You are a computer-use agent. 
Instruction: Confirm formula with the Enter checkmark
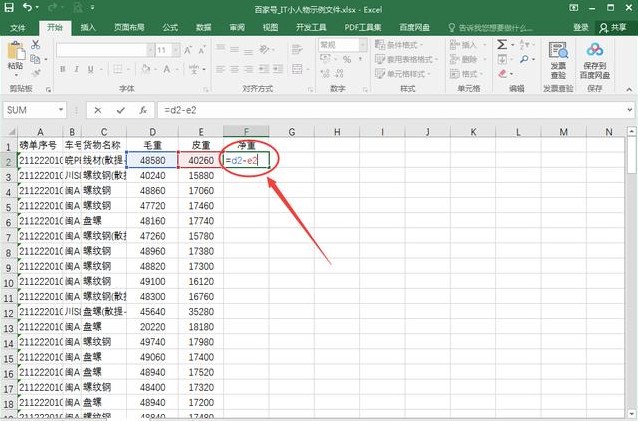coord(121,110)
